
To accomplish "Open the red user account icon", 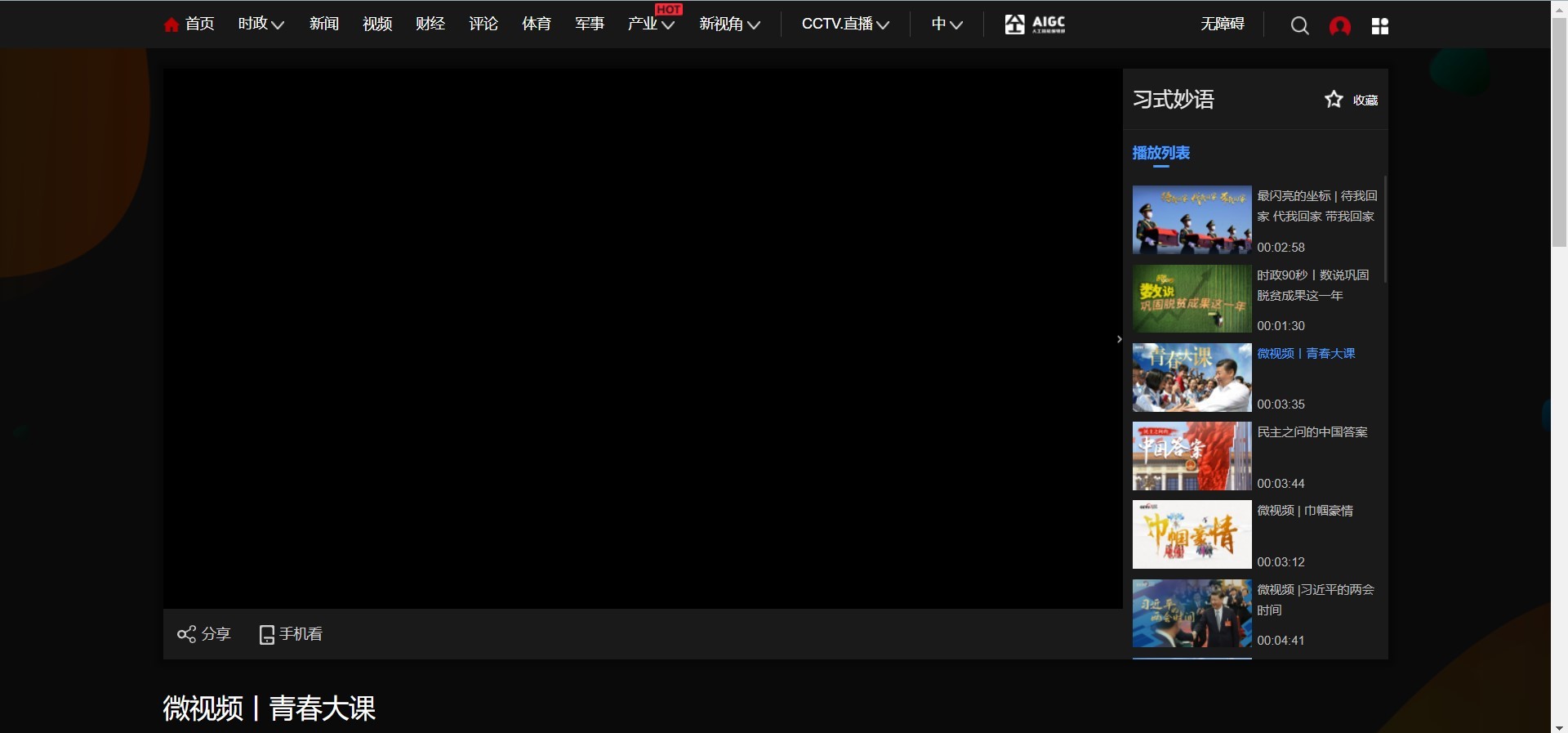I will pyautogui.click(x=1339, y=26).
